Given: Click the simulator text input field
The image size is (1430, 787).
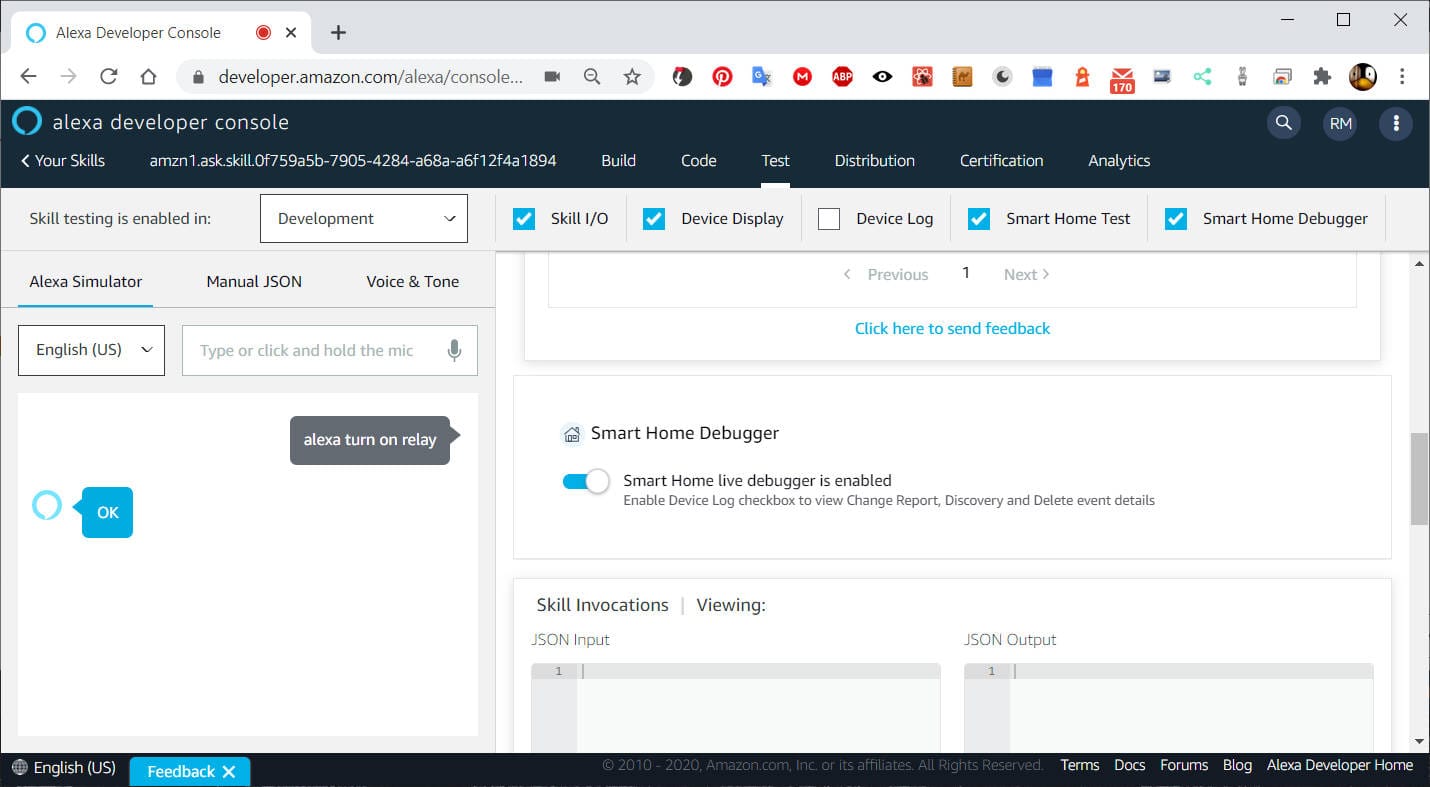Looking at the screenshot, I should 310,350.
